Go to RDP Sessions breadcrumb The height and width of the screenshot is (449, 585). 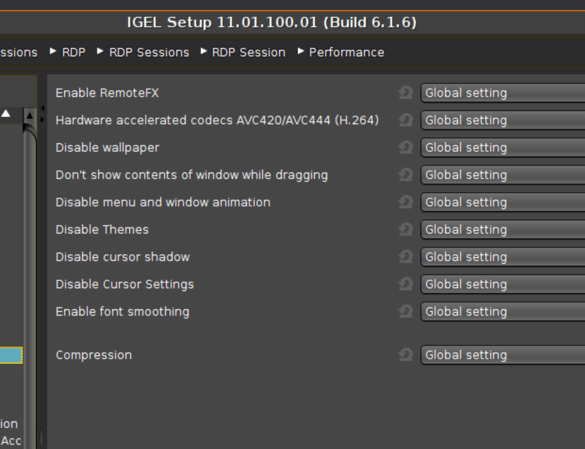149,52
